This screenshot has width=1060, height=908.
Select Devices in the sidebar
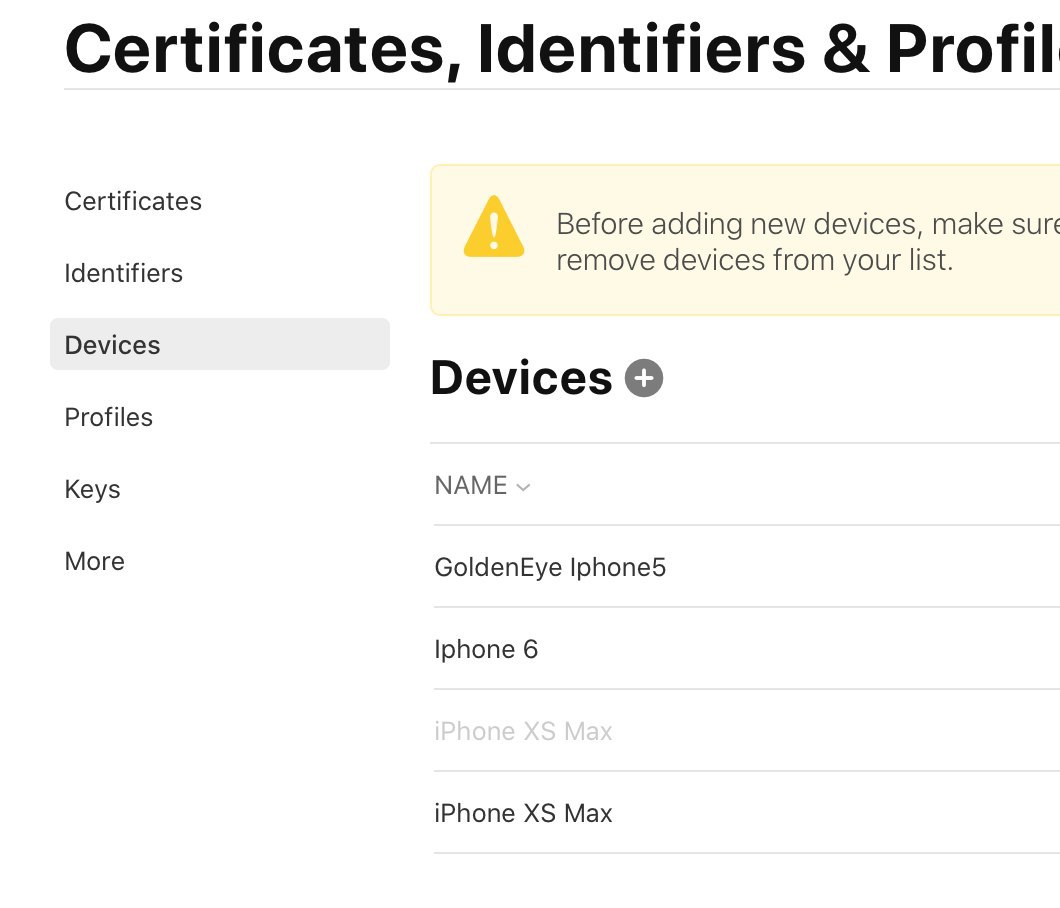220,344
